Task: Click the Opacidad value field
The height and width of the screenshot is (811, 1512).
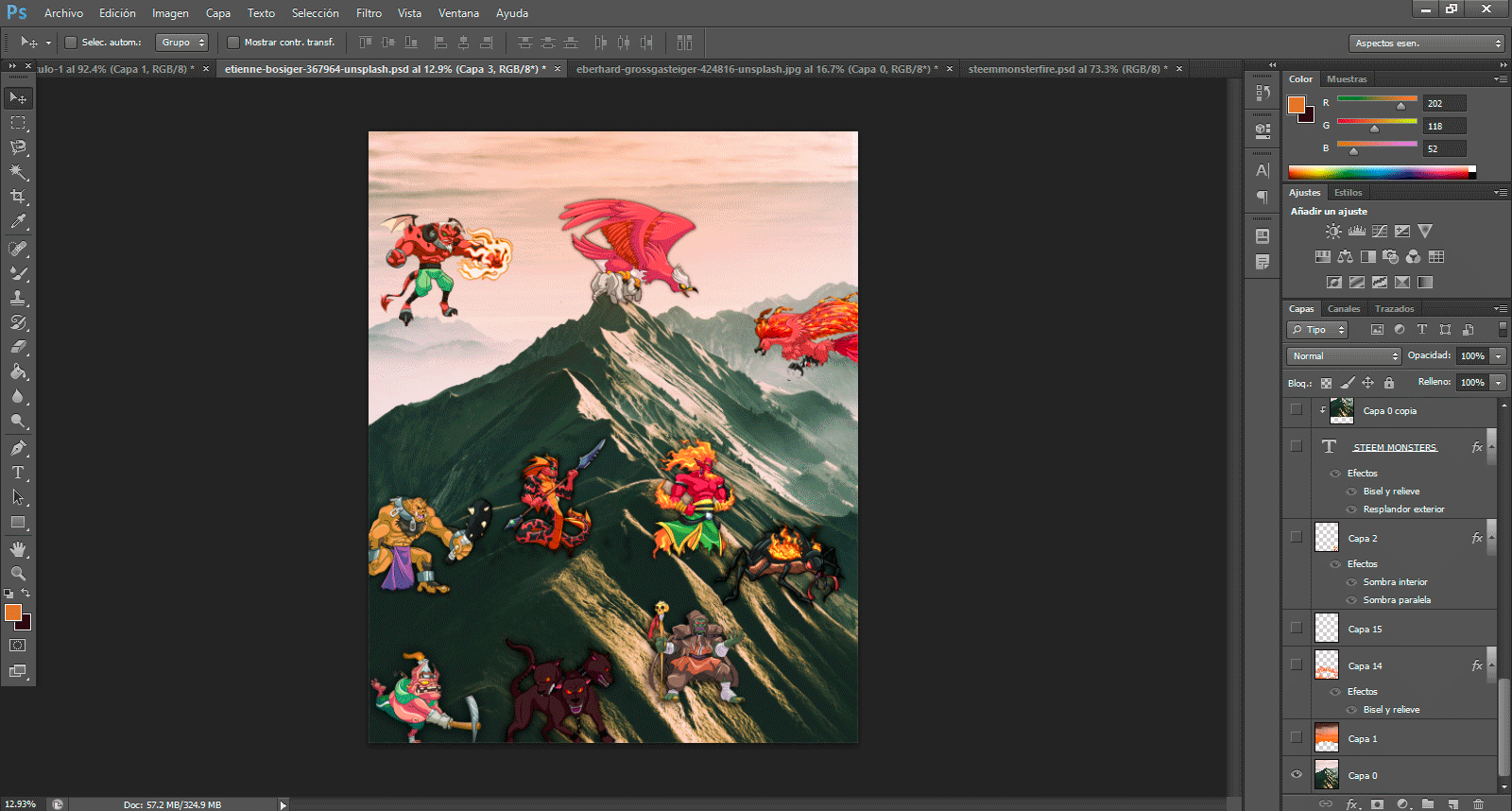Action: (1471, 356)
